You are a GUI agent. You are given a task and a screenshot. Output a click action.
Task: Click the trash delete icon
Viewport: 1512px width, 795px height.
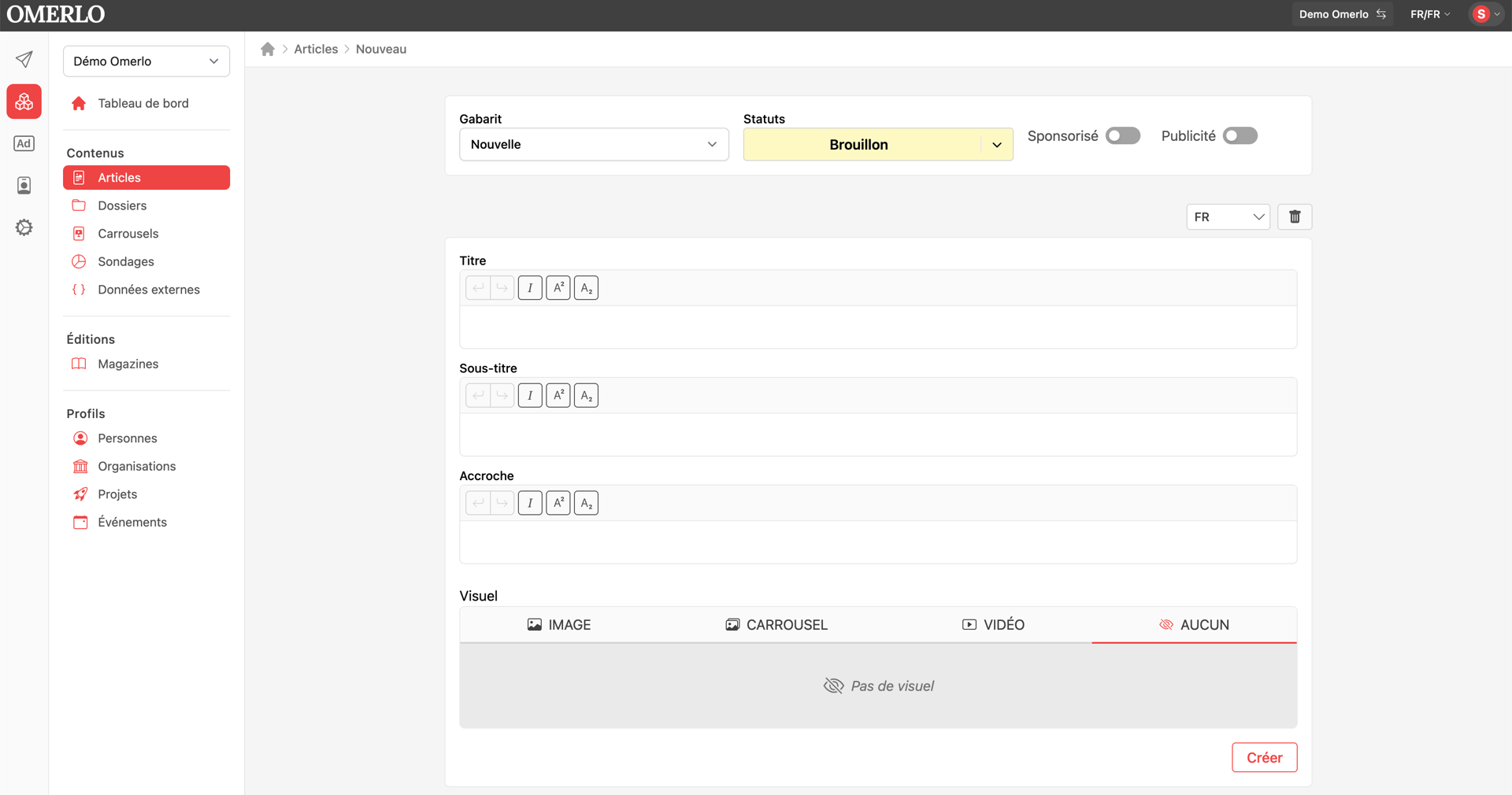pyautogui.click(x=1295, y=216)
